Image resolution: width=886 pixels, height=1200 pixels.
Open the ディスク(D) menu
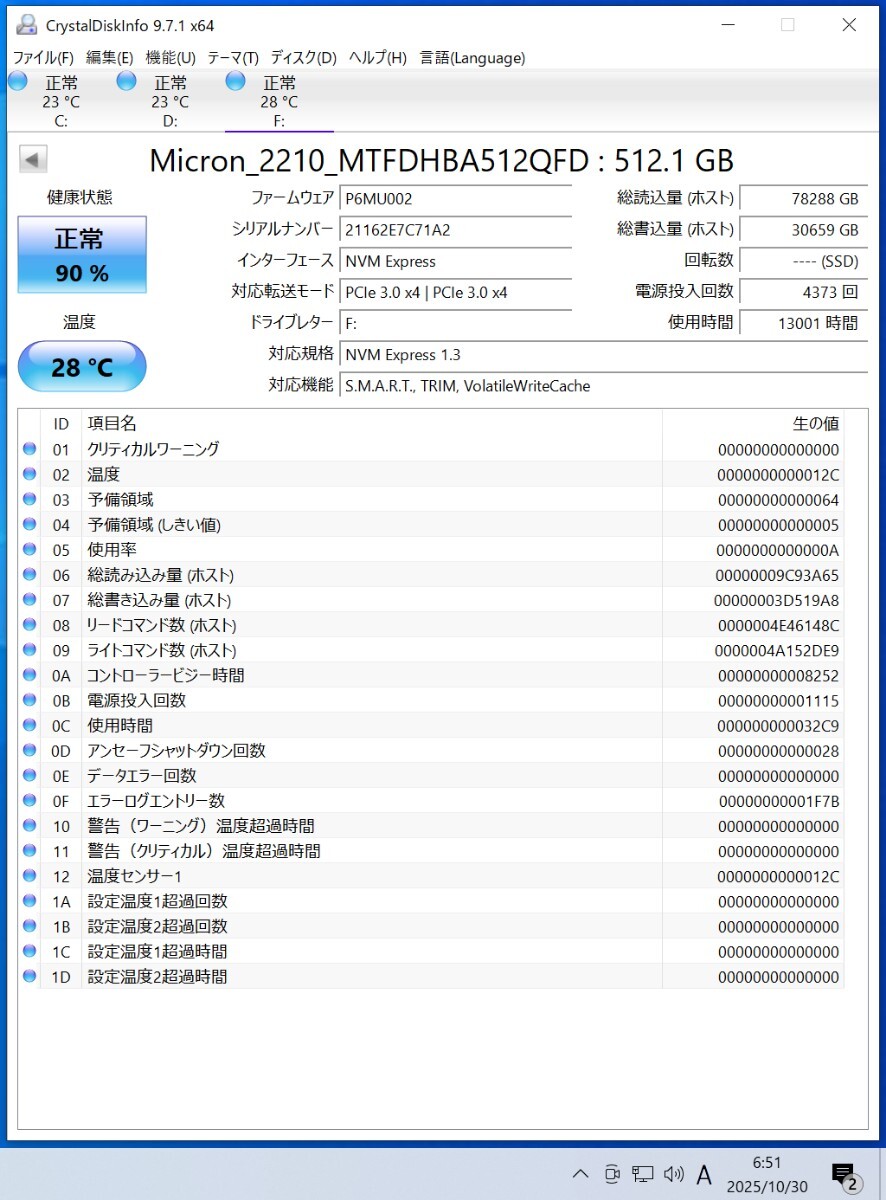coord(302,58)
